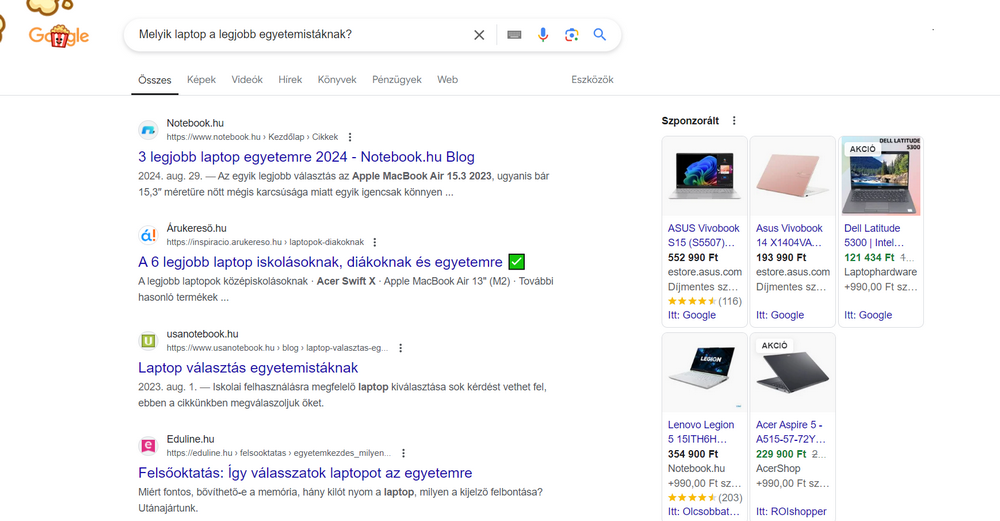Click the Notebook.hu site name text

pos(195,123)
